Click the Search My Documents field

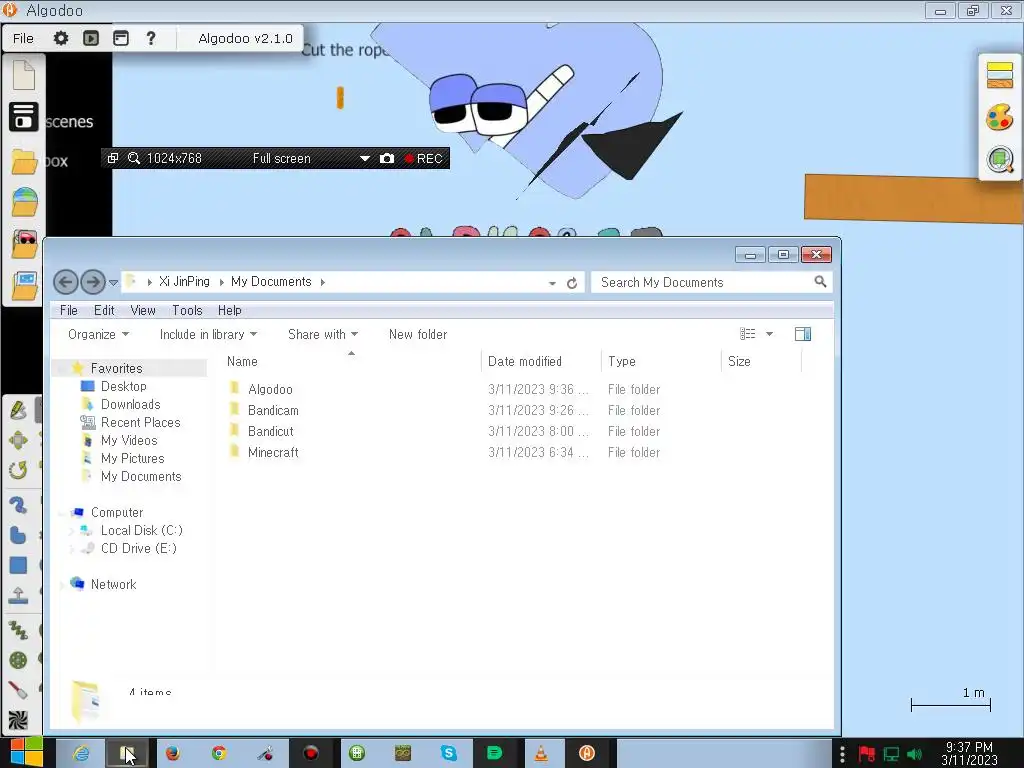(711, 282)
